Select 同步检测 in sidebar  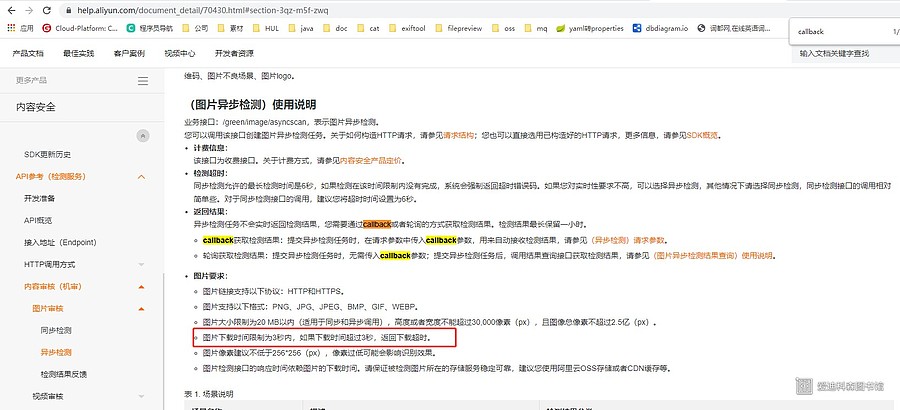tap(56, 331)
